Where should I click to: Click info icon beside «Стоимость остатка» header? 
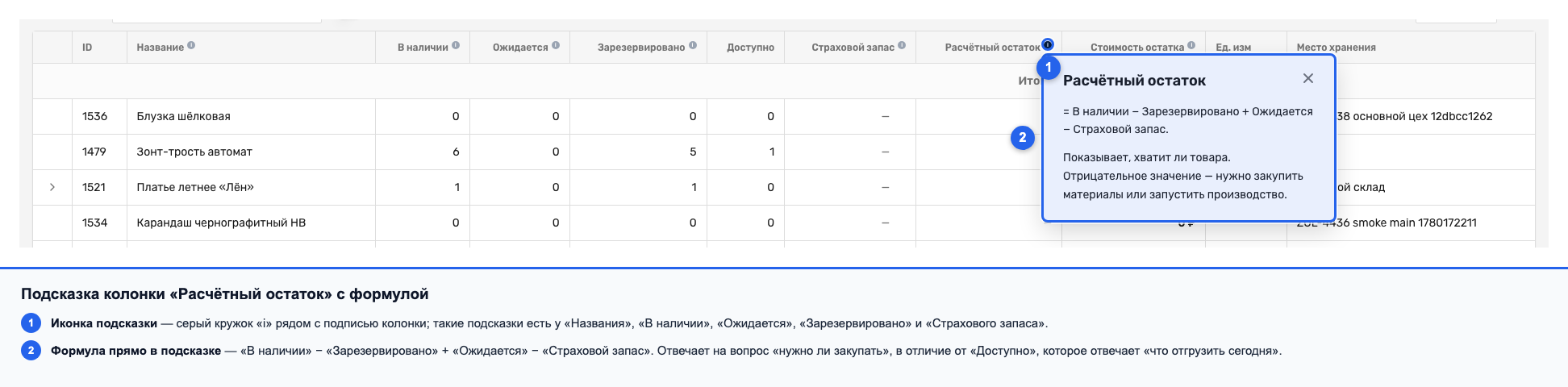click(x=1191, y=46)
